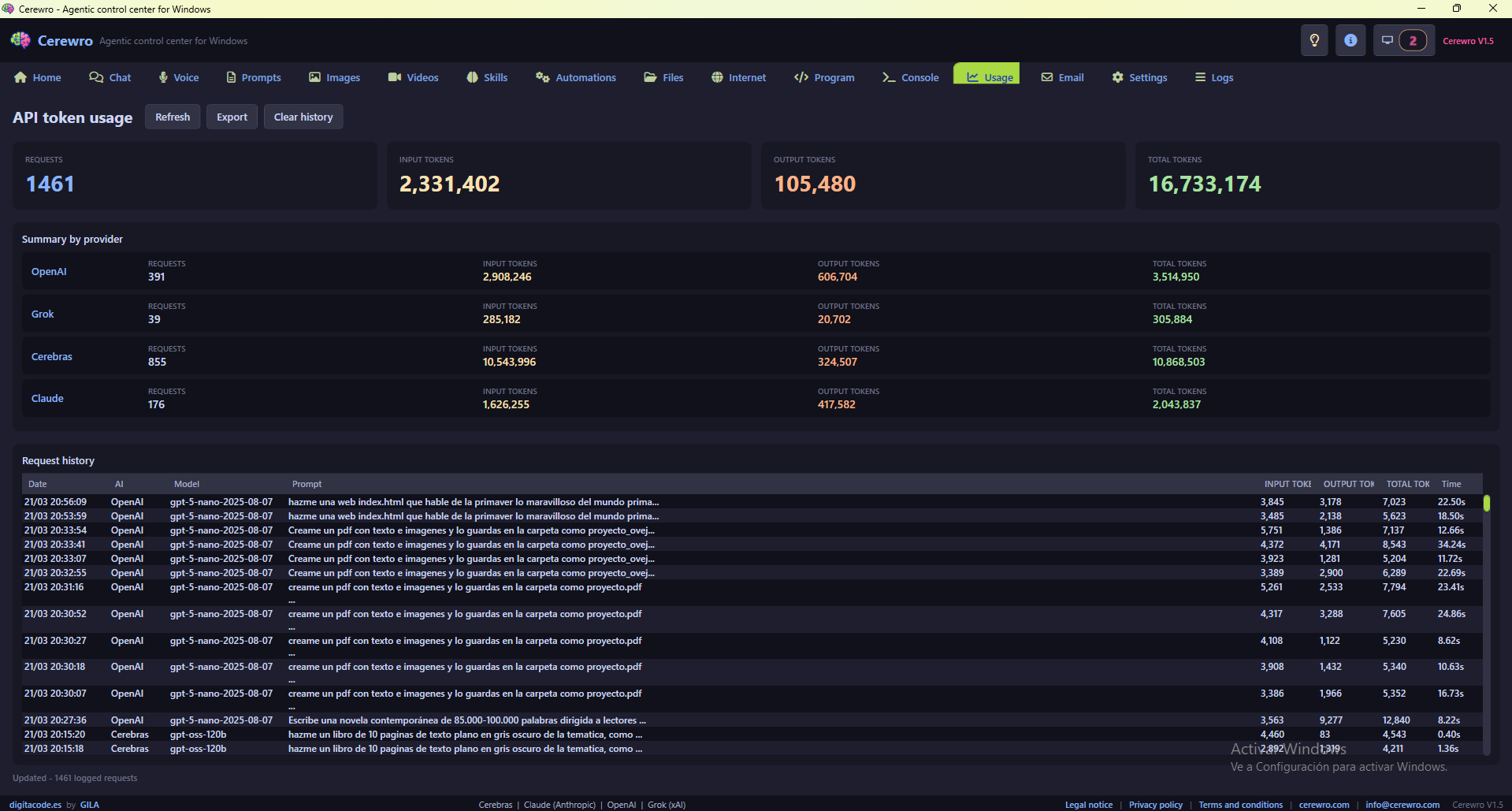The width and height of the screenshot is (1512, 811).
Task: Open the Skills section
Action: (486, 77)
